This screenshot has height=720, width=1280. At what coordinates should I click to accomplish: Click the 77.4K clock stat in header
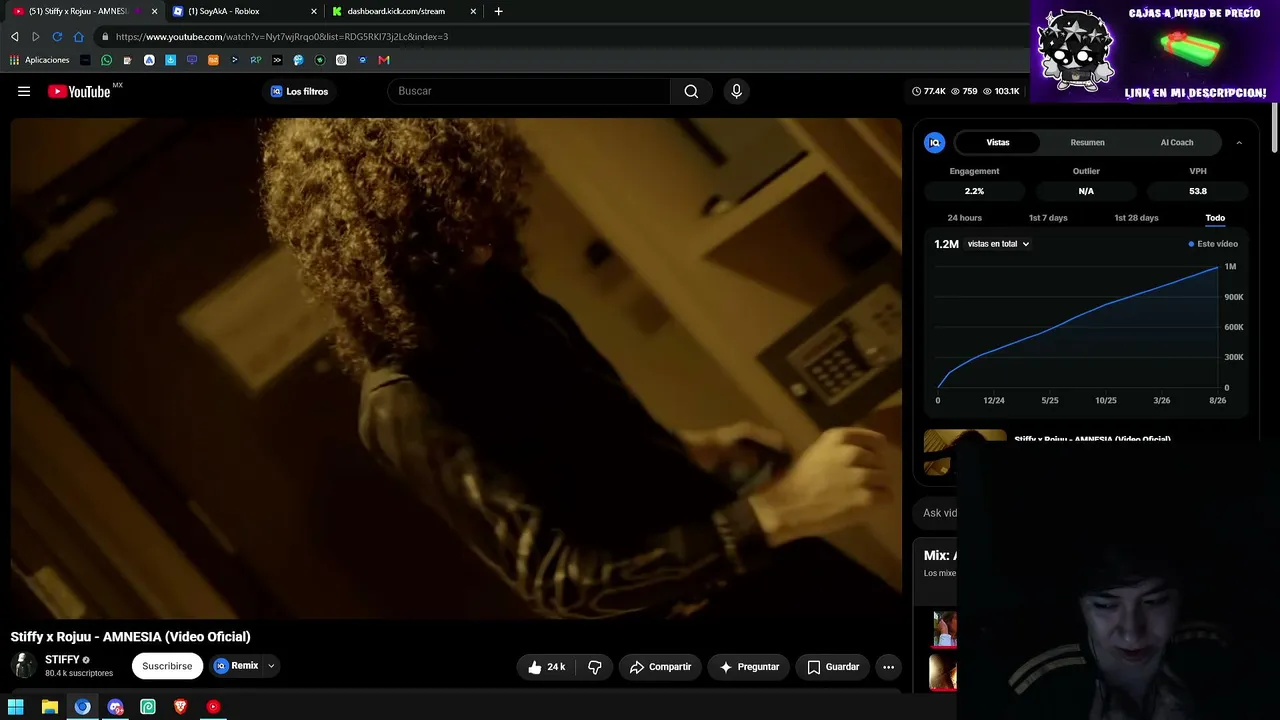tap(929, 91)
